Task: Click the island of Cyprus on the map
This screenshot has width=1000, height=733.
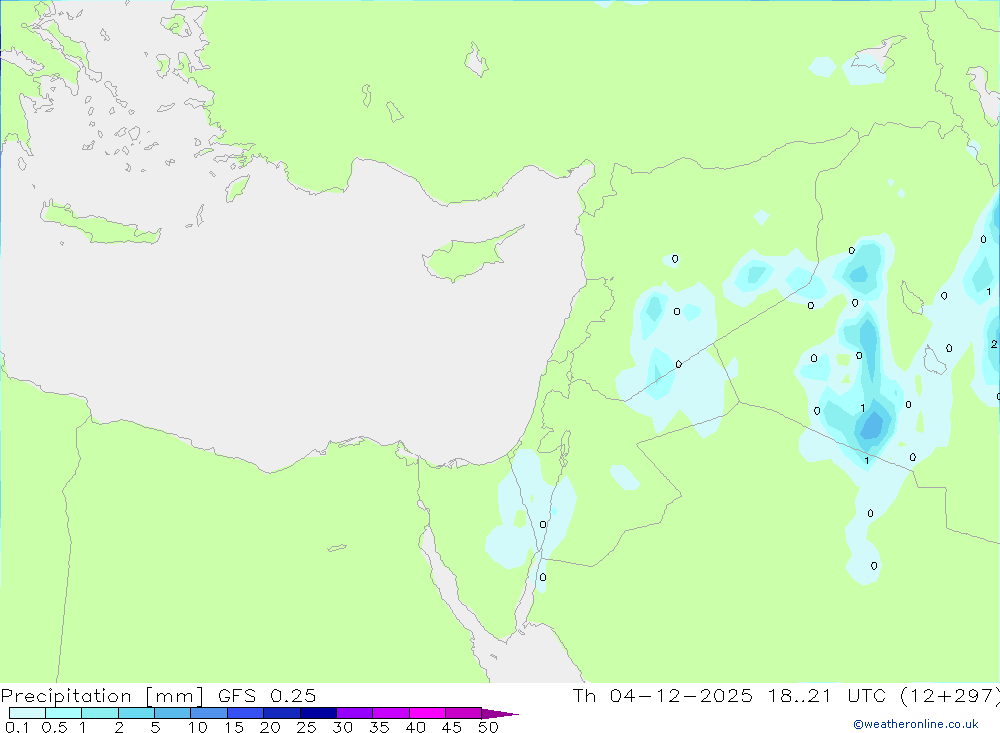Action: pyautogui.click(x=469, y=255)
